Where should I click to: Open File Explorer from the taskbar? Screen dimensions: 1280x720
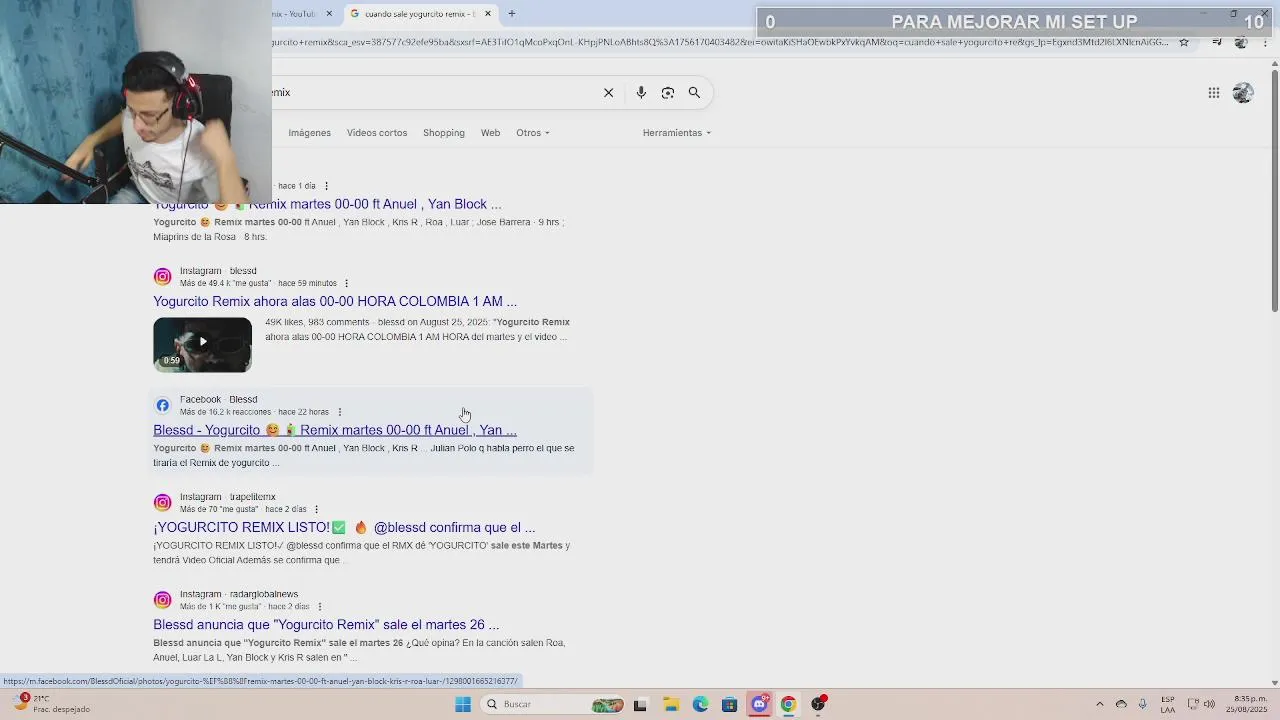pos(670,704)
